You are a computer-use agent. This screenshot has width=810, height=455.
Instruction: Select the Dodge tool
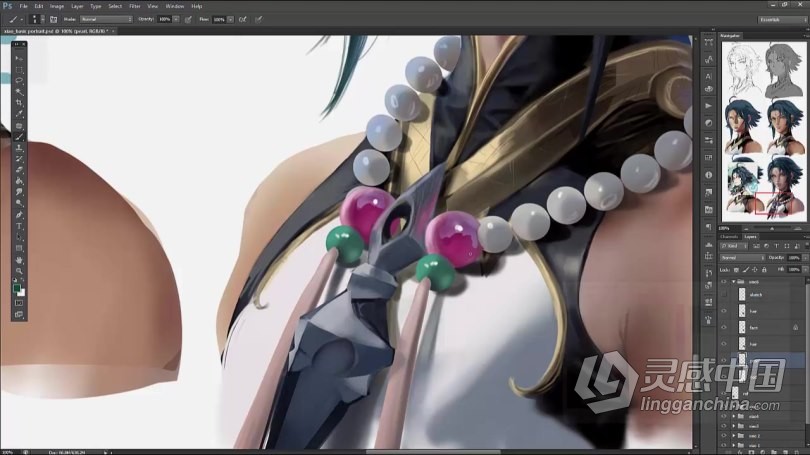(19, 203)
